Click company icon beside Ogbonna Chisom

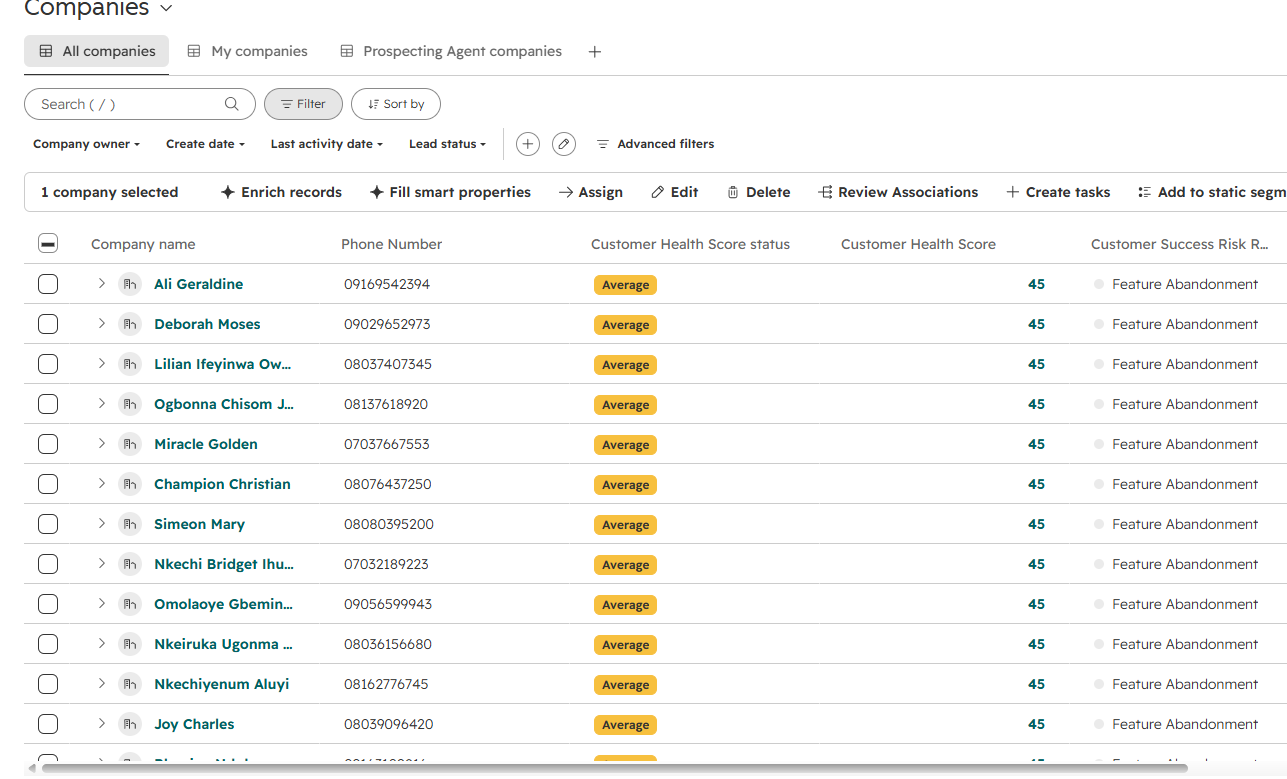(x=129, y=404)
